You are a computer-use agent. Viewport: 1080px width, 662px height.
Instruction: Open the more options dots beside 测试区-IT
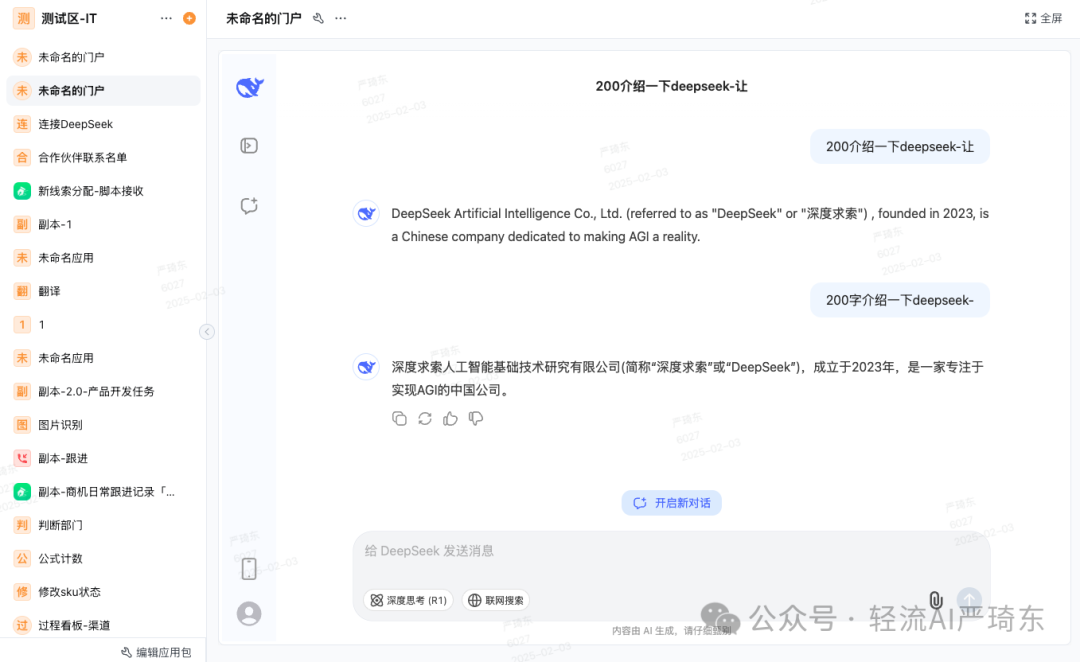point(166,19)
